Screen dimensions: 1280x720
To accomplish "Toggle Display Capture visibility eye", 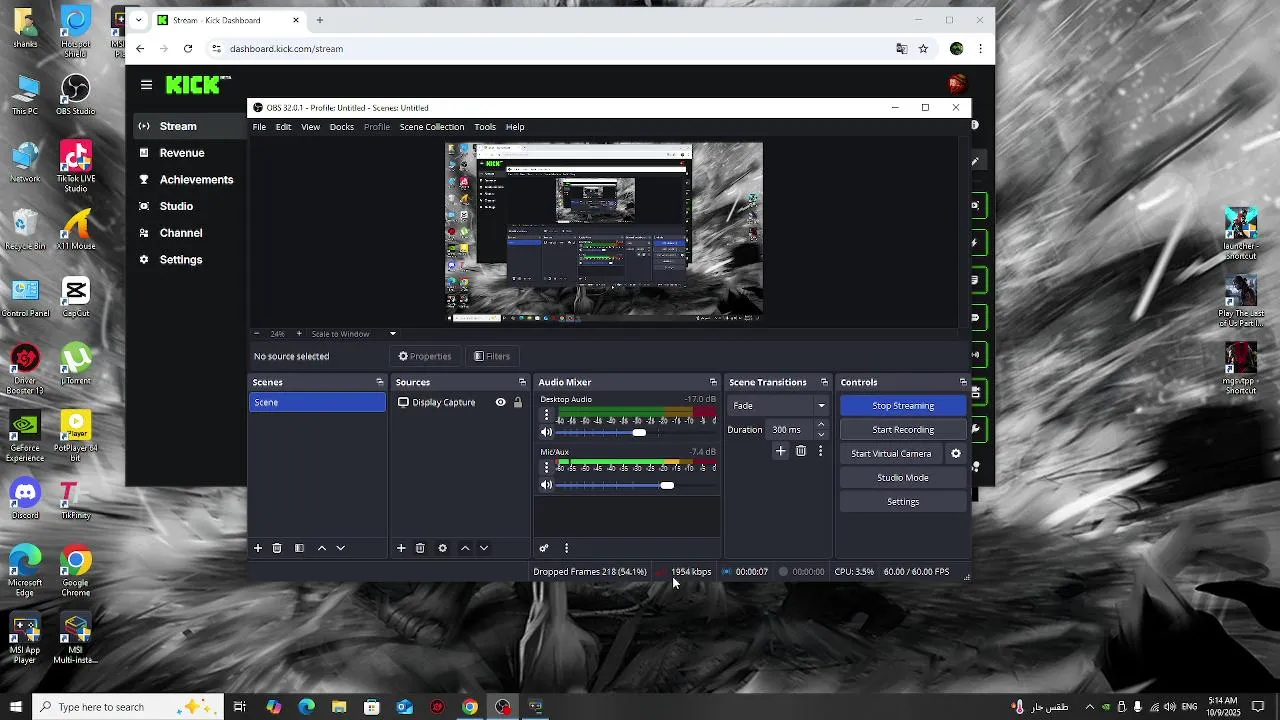I will [501, 402].
